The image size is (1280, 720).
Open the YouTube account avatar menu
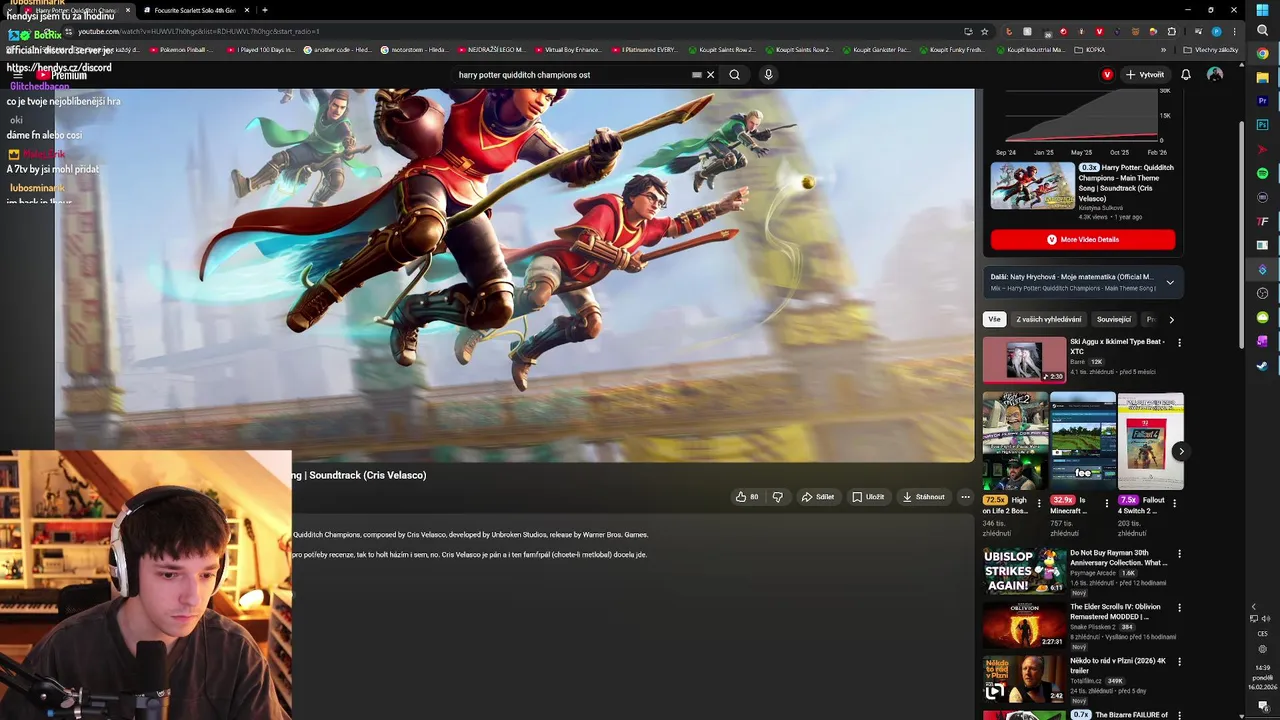(1215, 75)
